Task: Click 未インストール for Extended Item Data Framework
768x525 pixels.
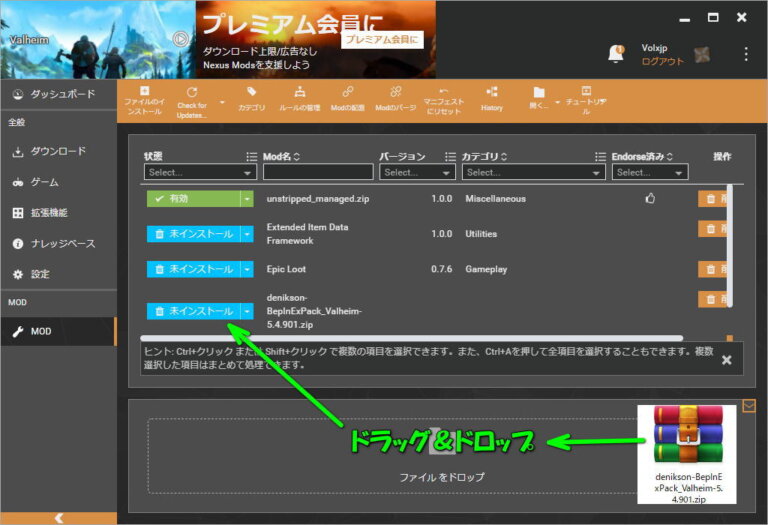Action: point(193,234)
